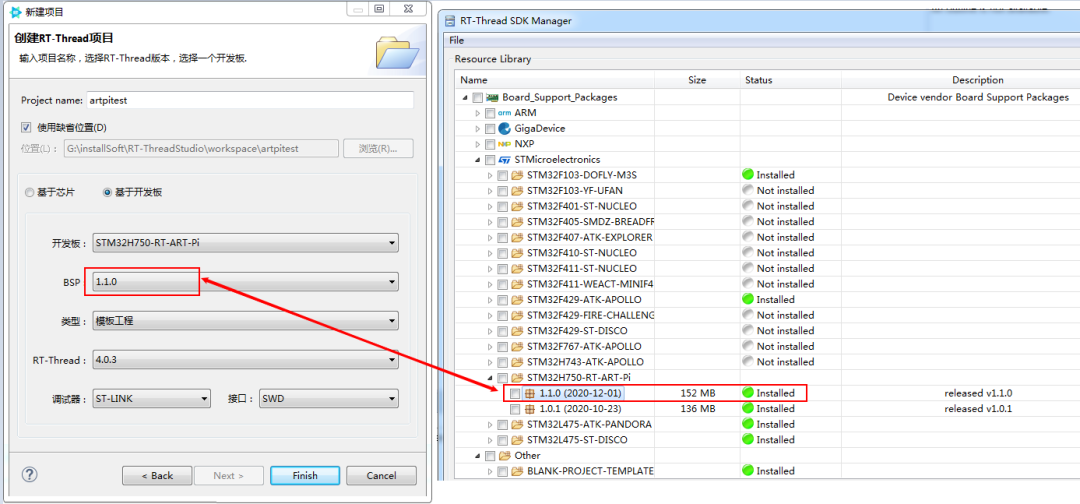
Task: Click the grey Not installed icon for STM32F103-YF-UFAN
Action: point(748,191)
